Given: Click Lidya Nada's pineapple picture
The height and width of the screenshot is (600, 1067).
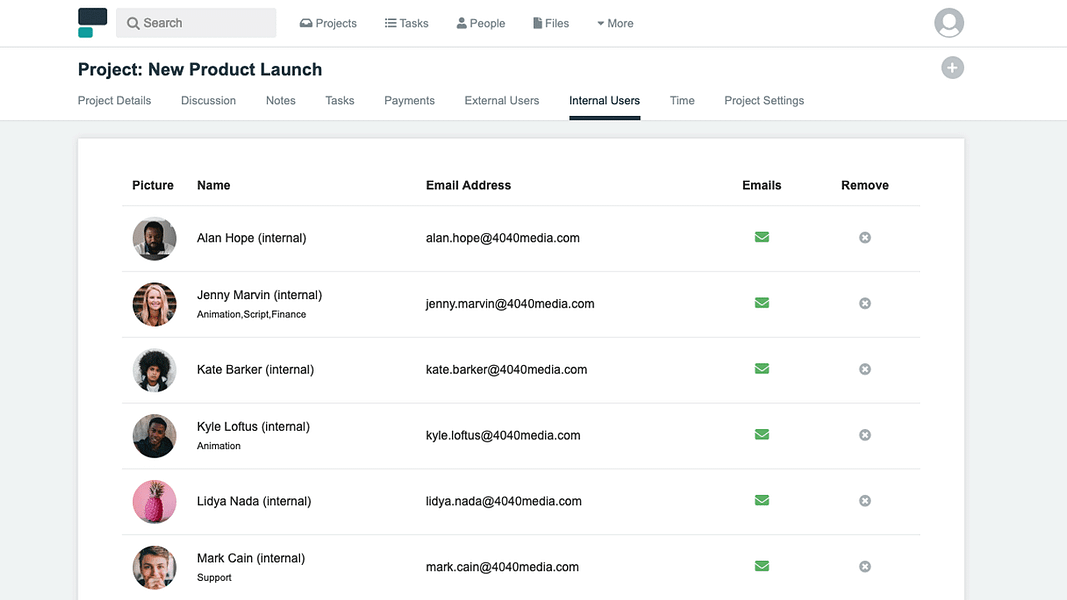Looking at the screenshot, I should pos(154,501).
